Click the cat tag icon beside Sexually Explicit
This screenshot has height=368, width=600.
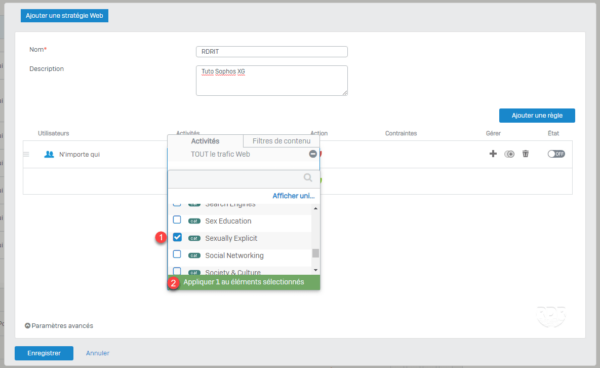point(194,238)
